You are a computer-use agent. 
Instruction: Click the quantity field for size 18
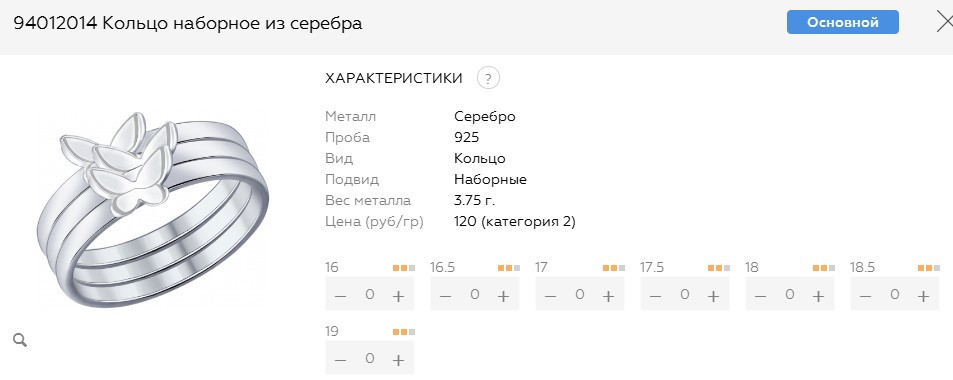[790, 294]
